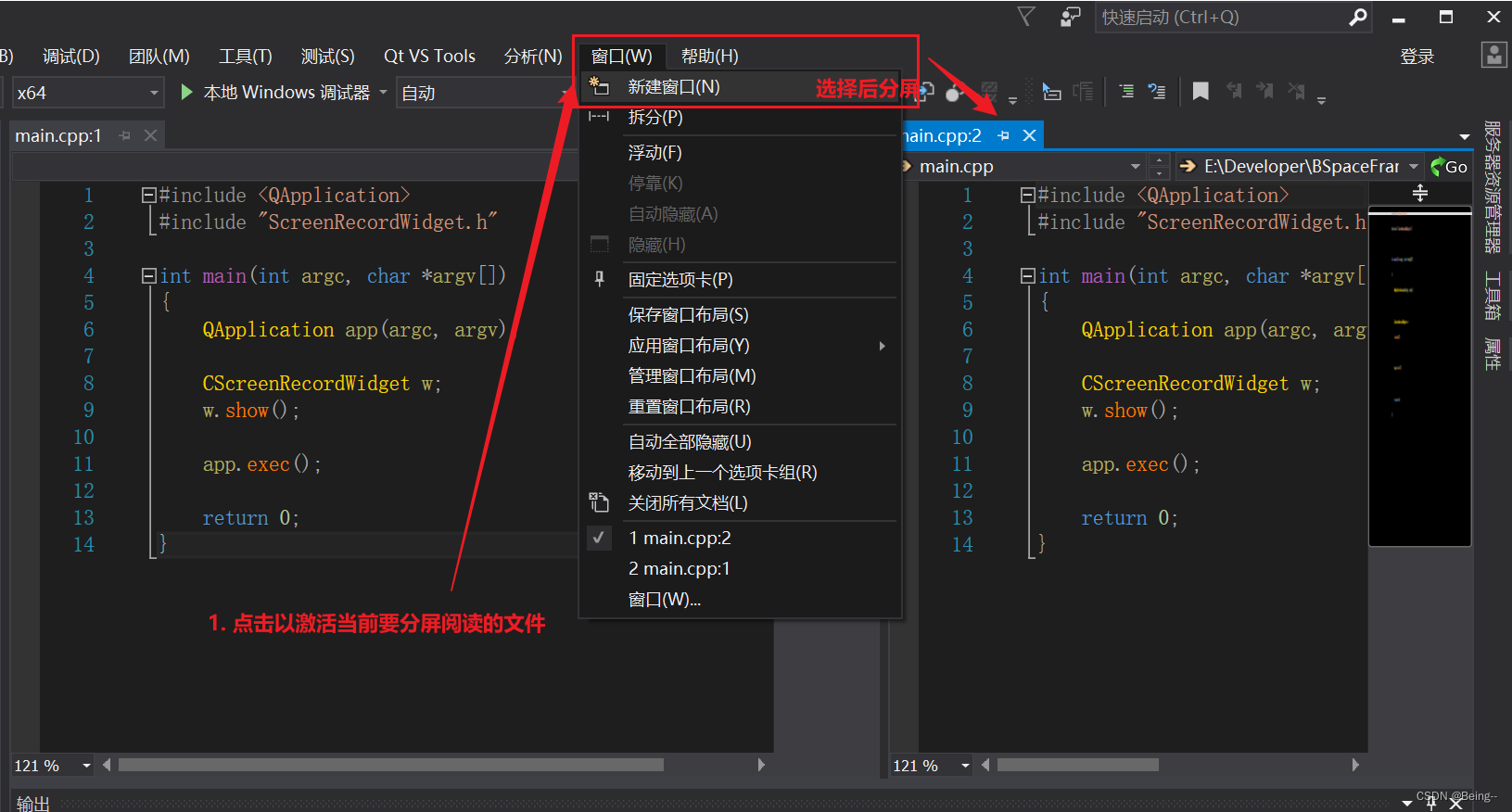Screen dimensions: 1512x812
Task: Open left editor 121 % zoom dropdown
Action: (x=86, y=765)
